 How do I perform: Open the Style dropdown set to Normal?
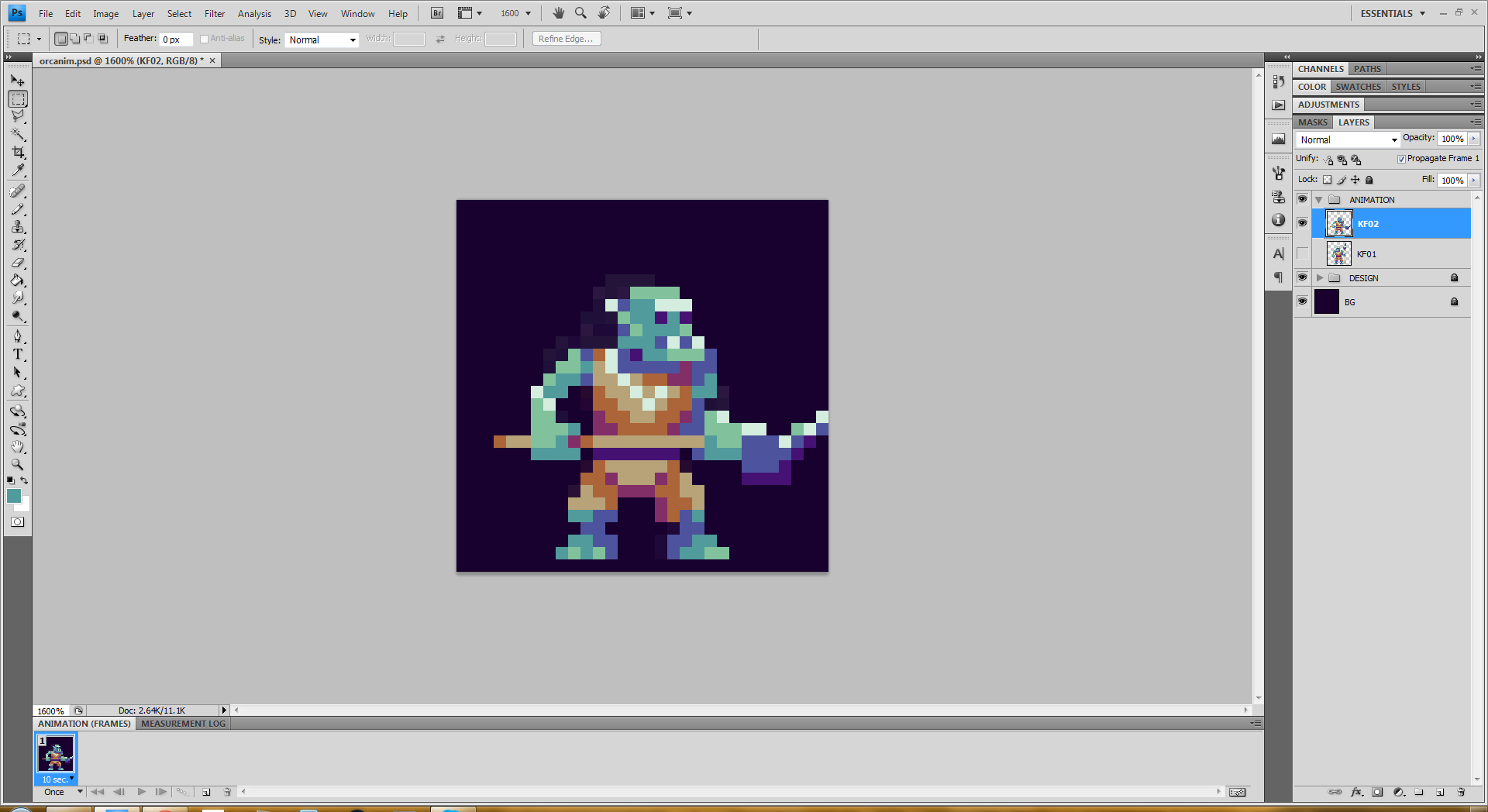[322, 40]
